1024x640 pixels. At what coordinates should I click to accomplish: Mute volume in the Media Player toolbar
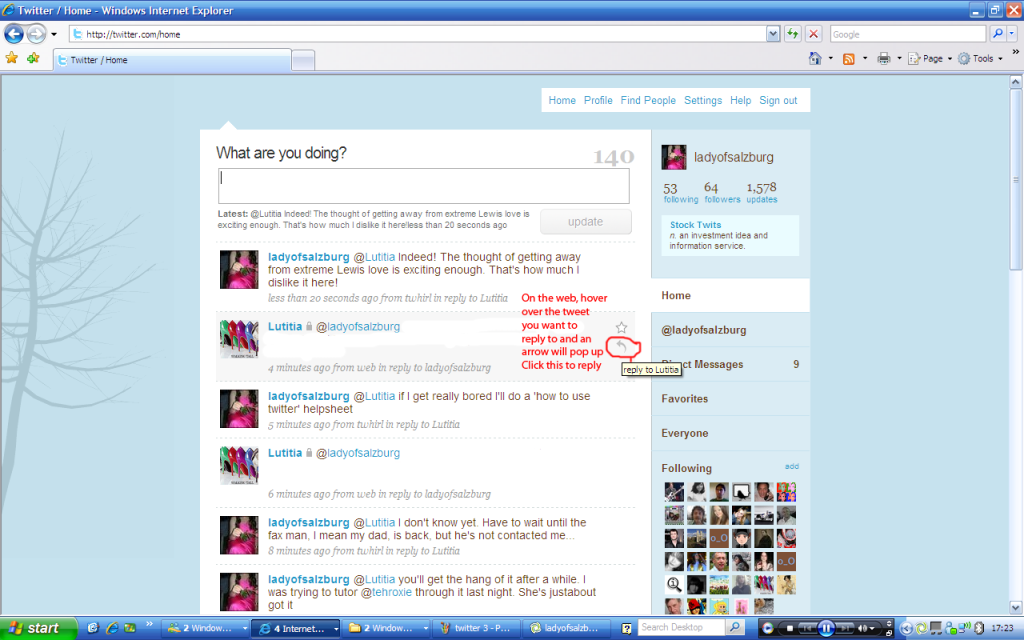[861, 628]
